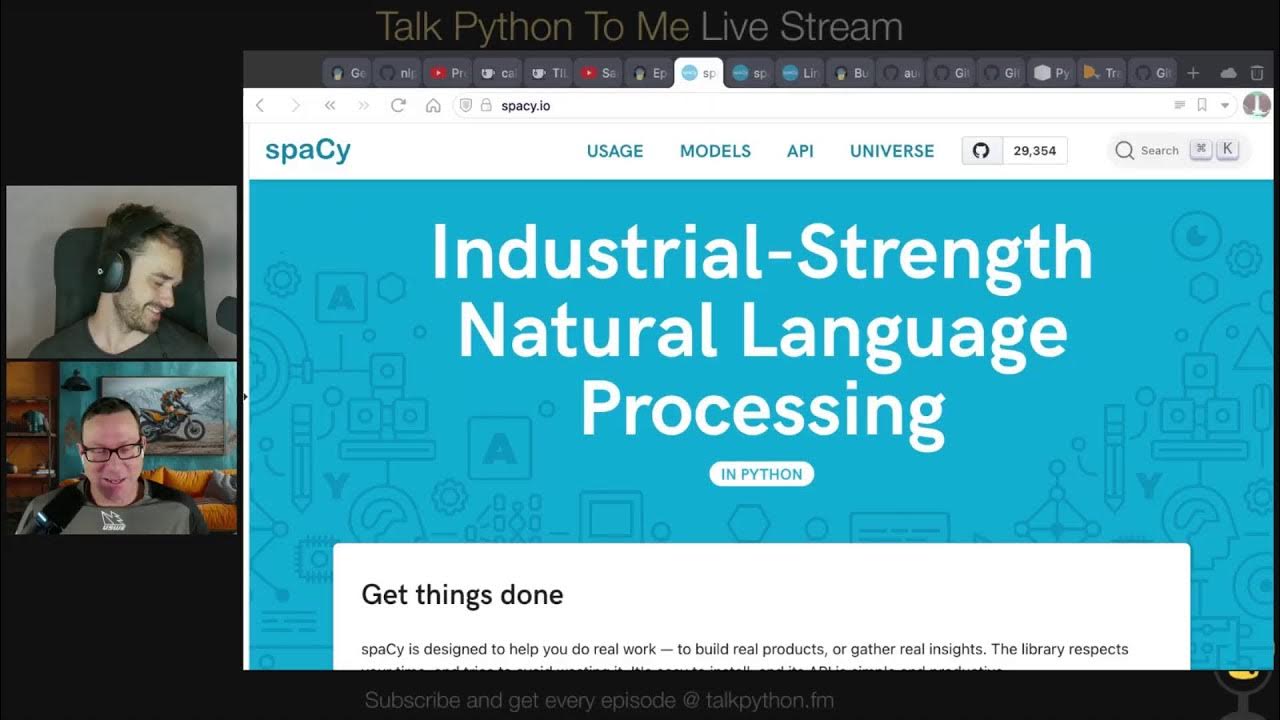Click the browser home icon
Image resolution: width=1280 pixels, height=720 pixels.
[x=434, y=105]
